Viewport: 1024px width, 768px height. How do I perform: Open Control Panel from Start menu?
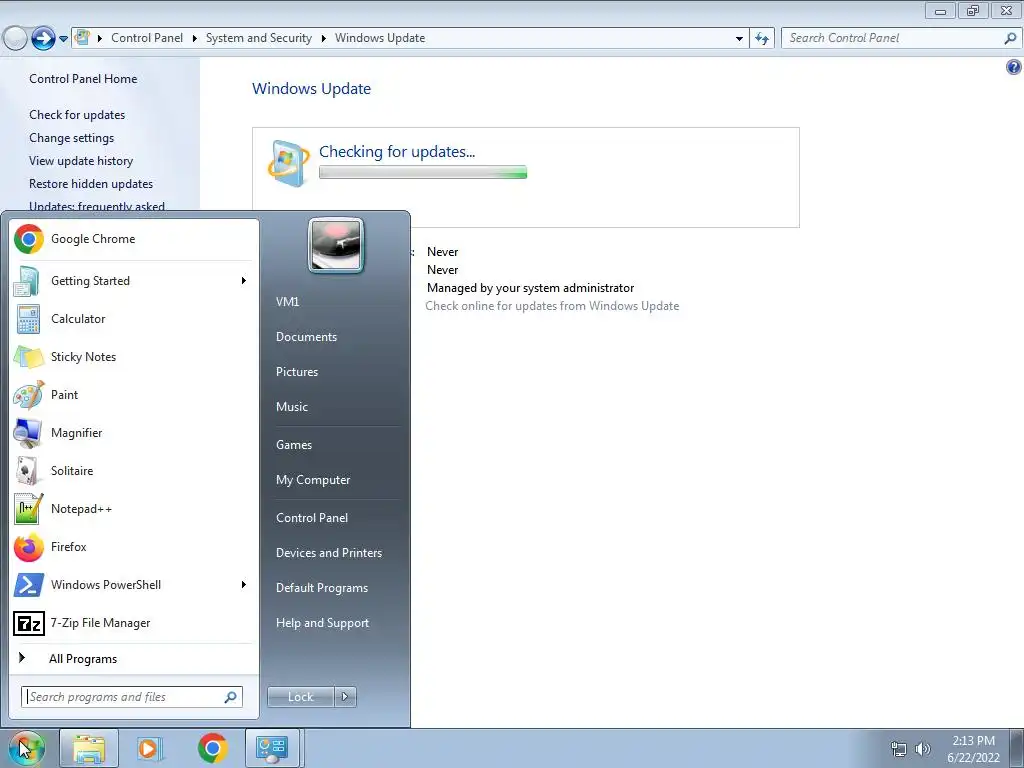pos(312,518)
